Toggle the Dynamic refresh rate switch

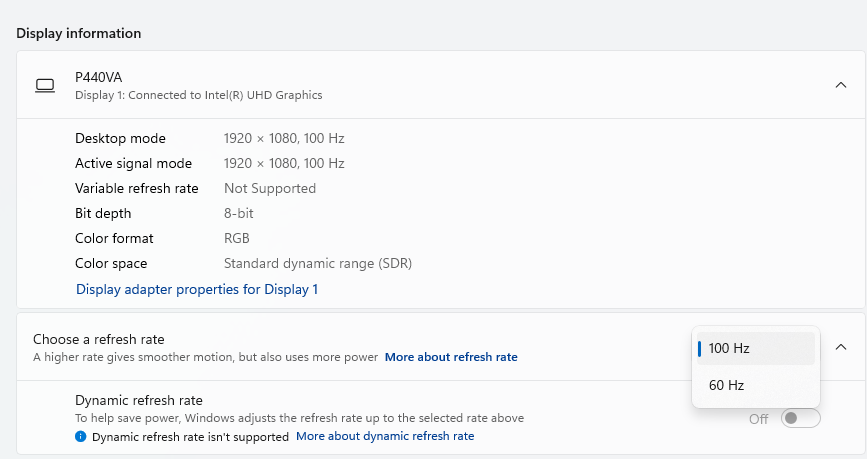tap(800, 418)
